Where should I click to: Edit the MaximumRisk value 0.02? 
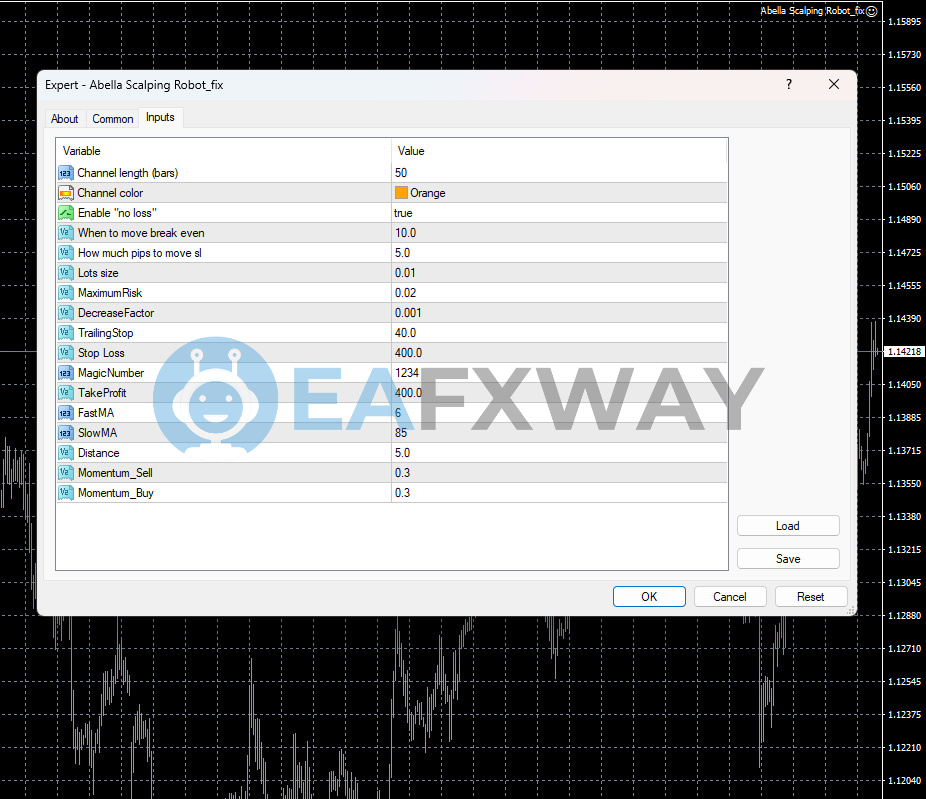click(559, 293)
